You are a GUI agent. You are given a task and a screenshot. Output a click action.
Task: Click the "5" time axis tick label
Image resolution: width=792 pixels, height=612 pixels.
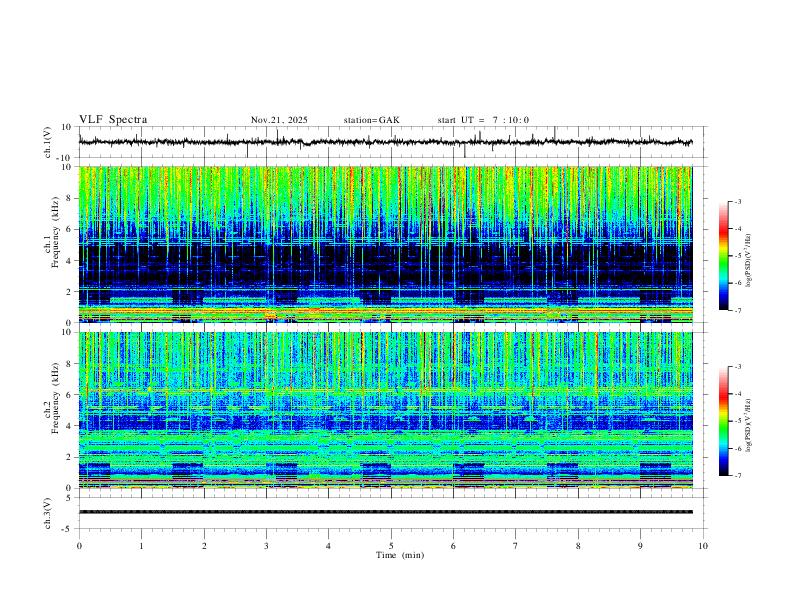point(391,546)
